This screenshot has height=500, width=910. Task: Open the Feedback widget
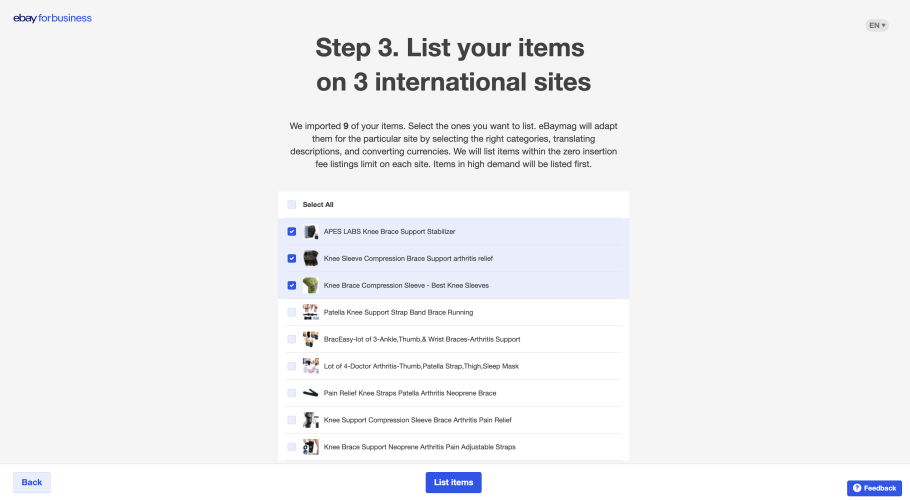pyautogui.click(x=874, y=488)
